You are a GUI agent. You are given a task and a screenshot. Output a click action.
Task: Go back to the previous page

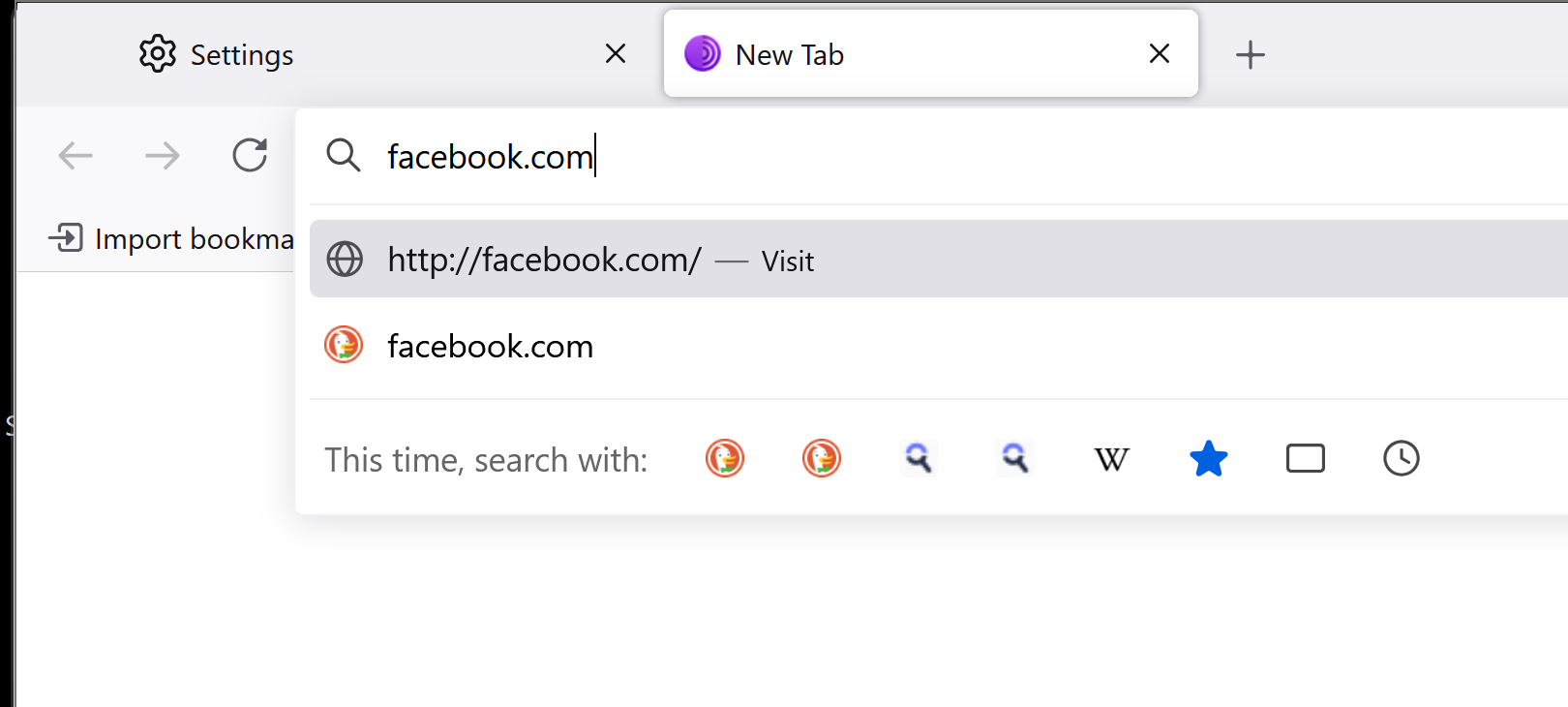point(75,155)
